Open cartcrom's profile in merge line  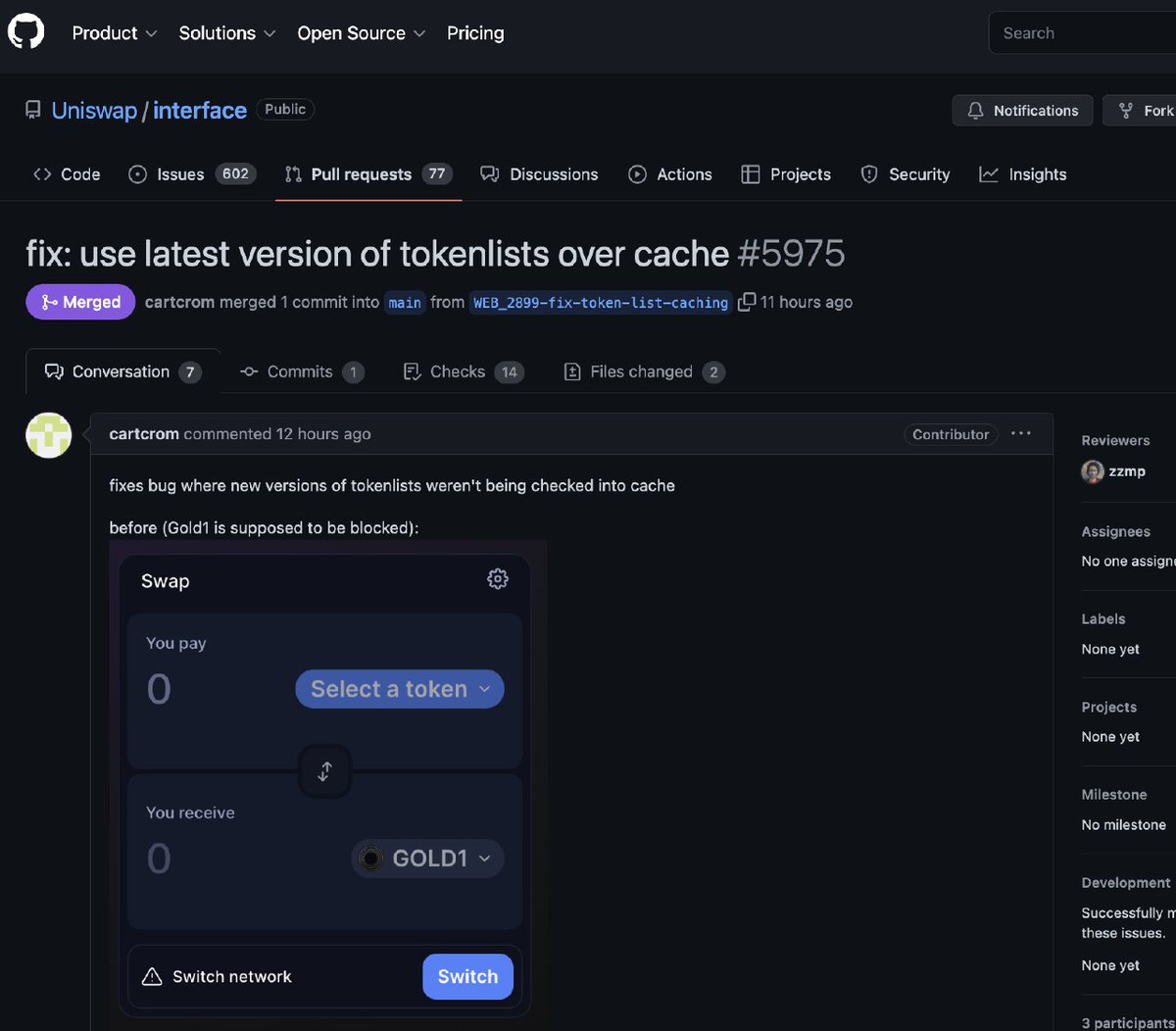point(179,302)
